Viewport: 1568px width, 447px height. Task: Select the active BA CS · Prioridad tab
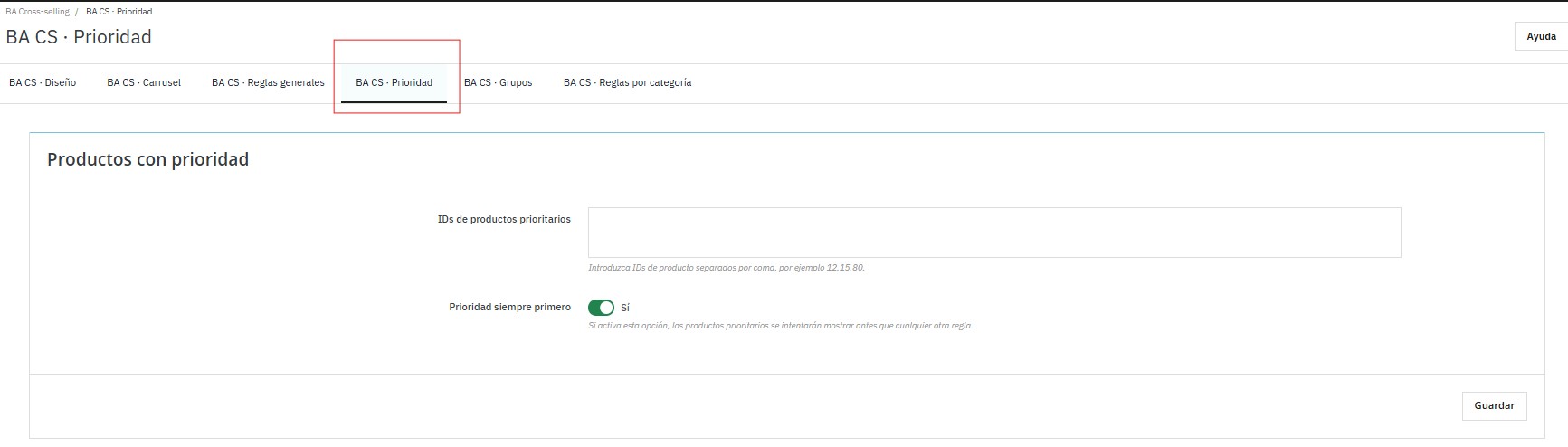[x=394, y=82]
